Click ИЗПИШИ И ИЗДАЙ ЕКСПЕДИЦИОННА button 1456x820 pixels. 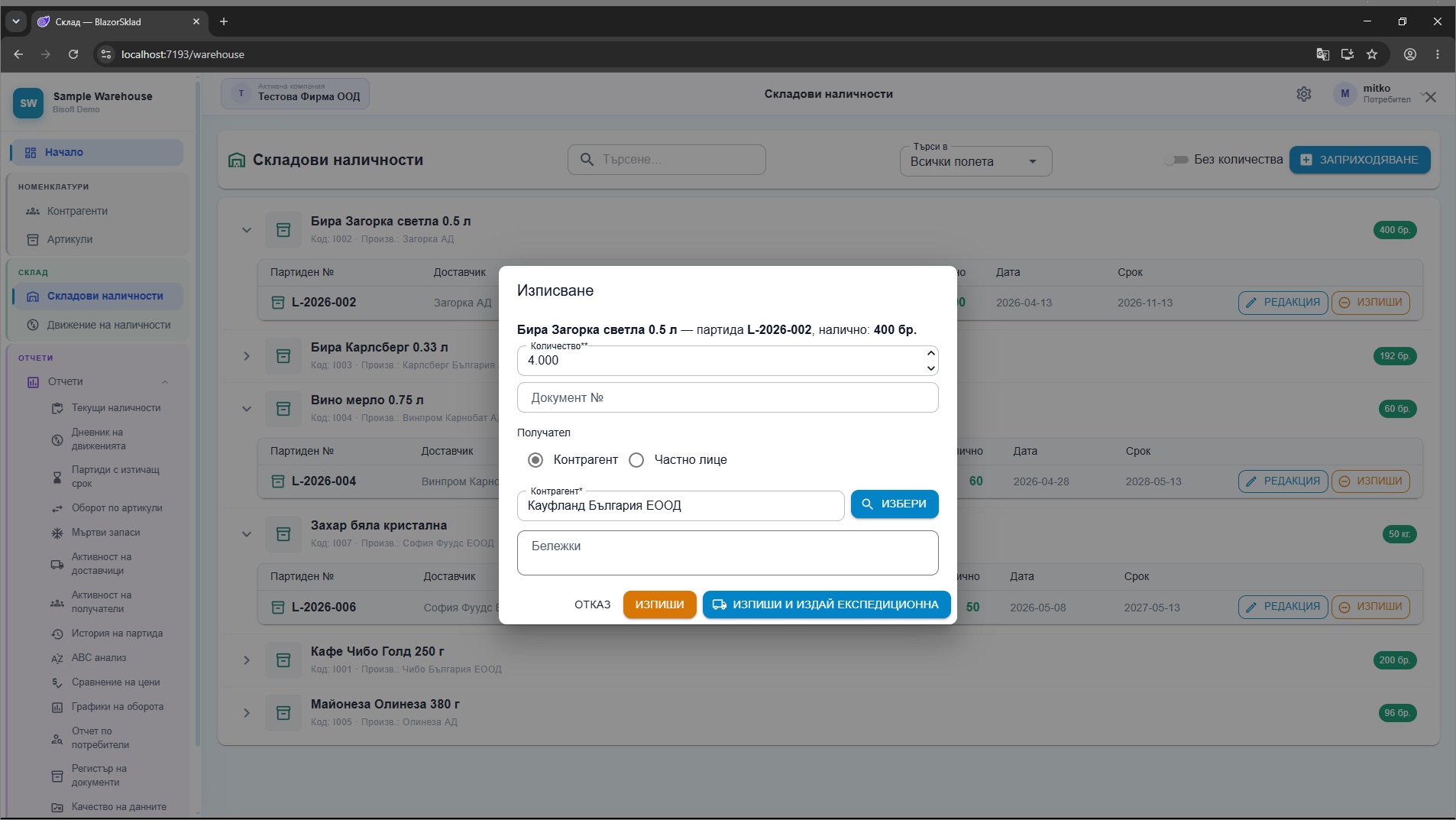827,604
